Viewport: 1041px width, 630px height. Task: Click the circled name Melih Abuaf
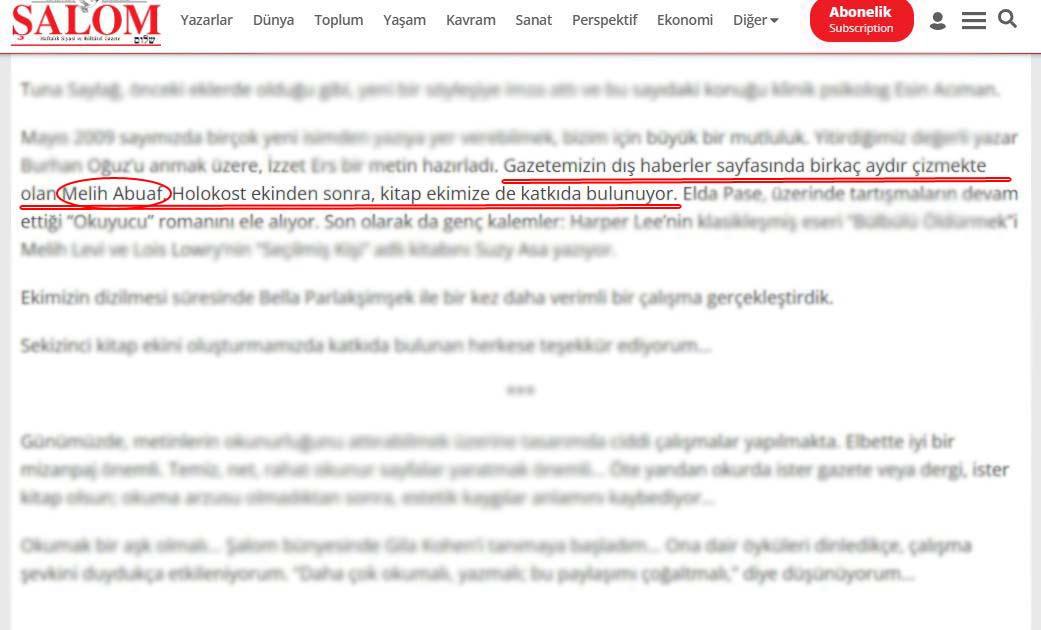coord(113,194)
